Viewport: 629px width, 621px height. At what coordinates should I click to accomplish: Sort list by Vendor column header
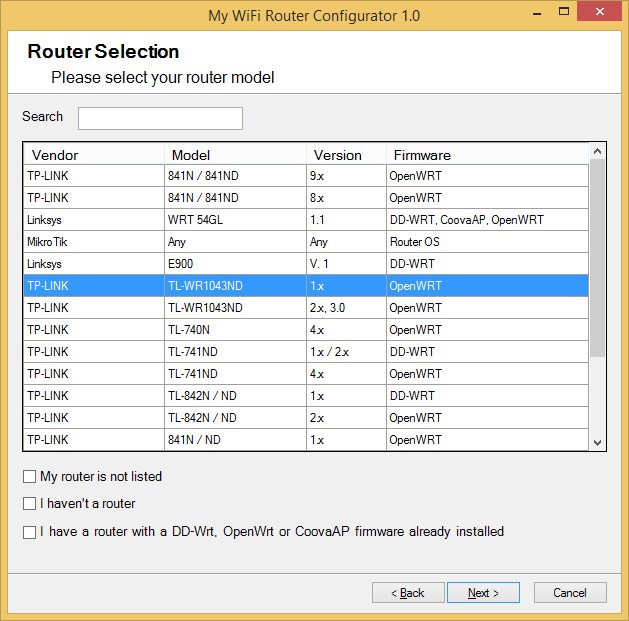(94, 155)
